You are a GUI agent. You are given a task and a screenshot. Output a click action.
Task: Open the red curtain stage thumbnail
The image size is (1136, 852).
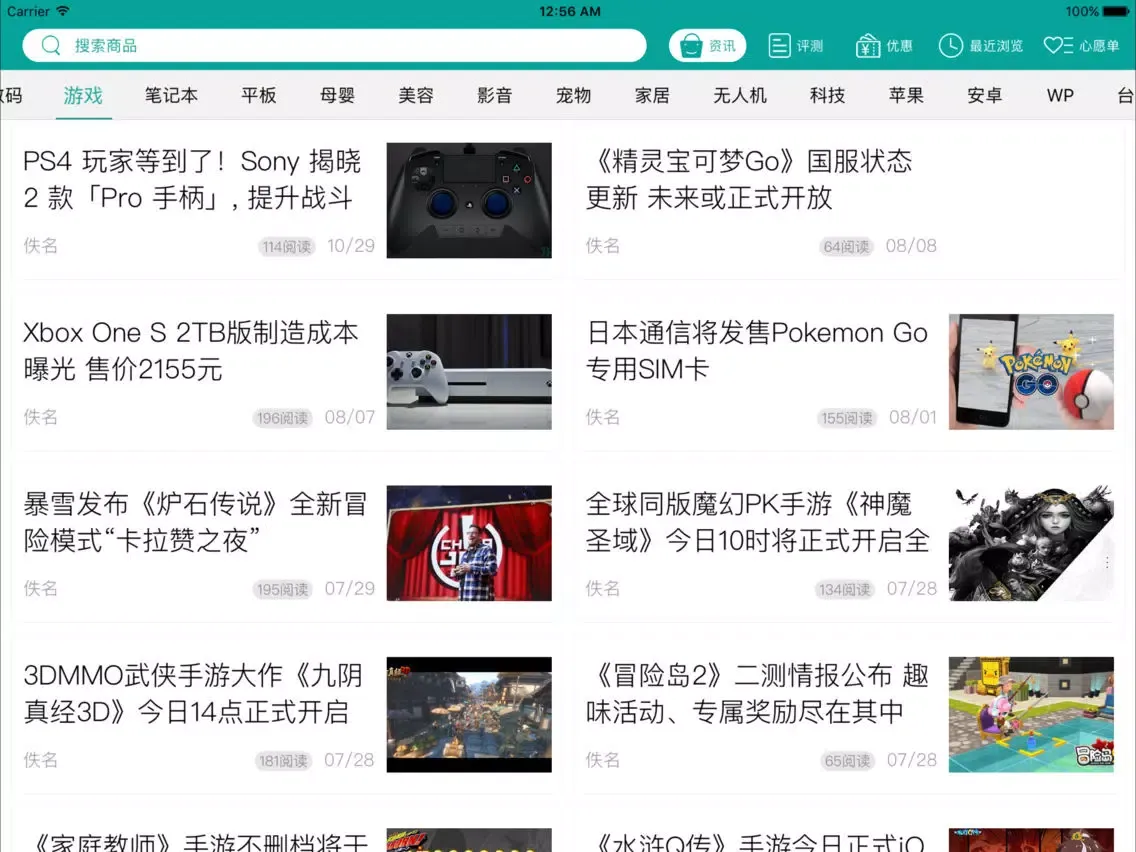click(x=469, y=543)
